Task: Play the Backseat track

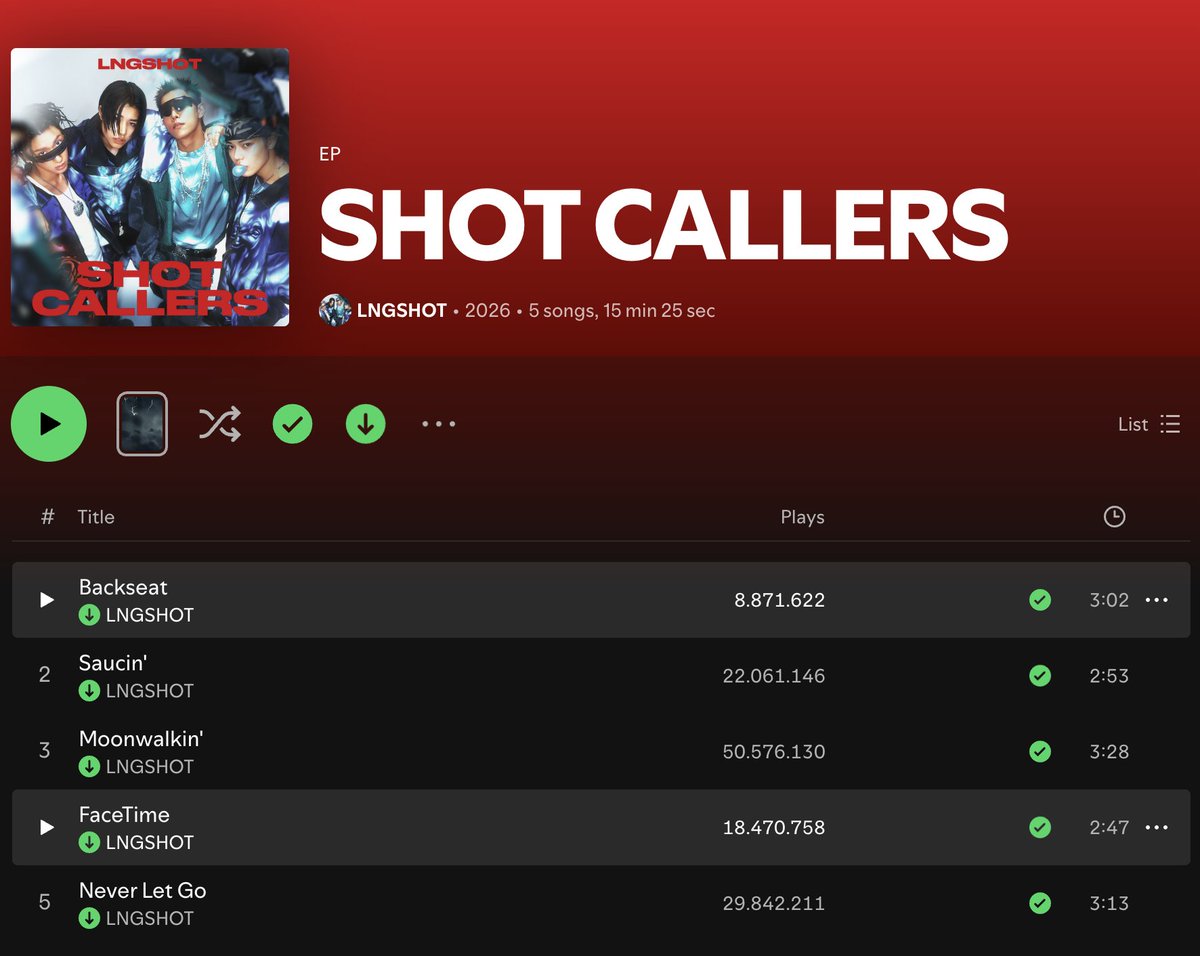Action: [x=46, y=600]
